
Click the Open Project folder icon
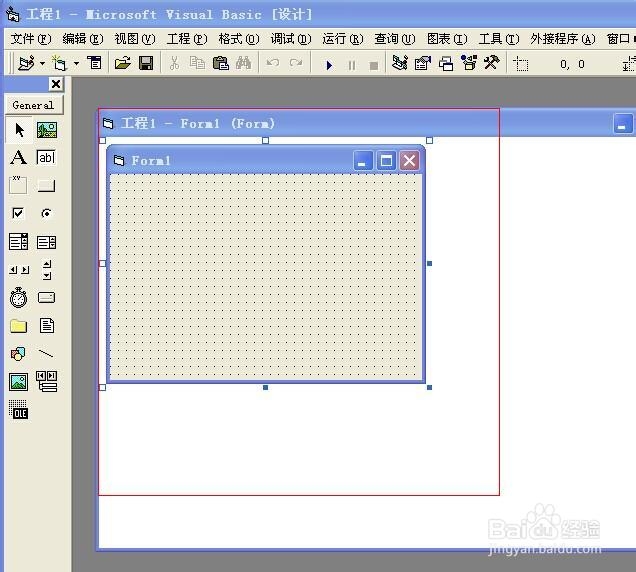(122, 63)
